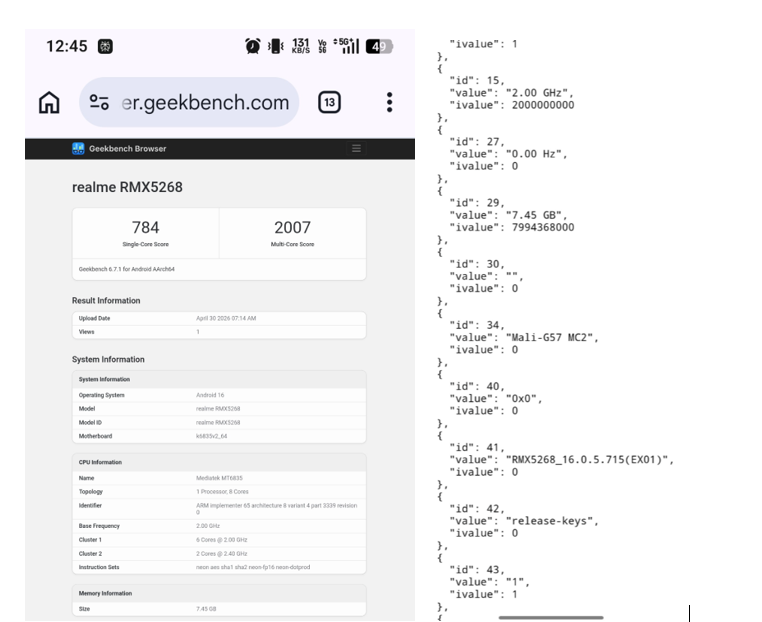The width and height of the screenshot is (762, 622).
Task: Expand the Geekbench hamburger navigation menu
Action: 356,149
